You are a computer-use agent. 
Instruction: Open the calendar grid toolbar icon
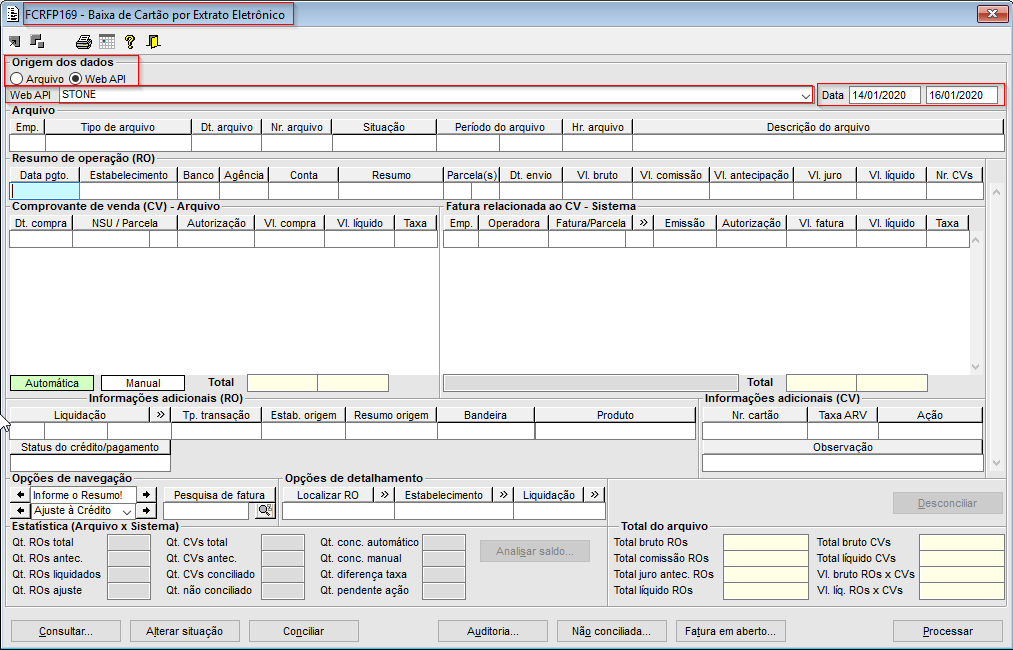point(107,42)
